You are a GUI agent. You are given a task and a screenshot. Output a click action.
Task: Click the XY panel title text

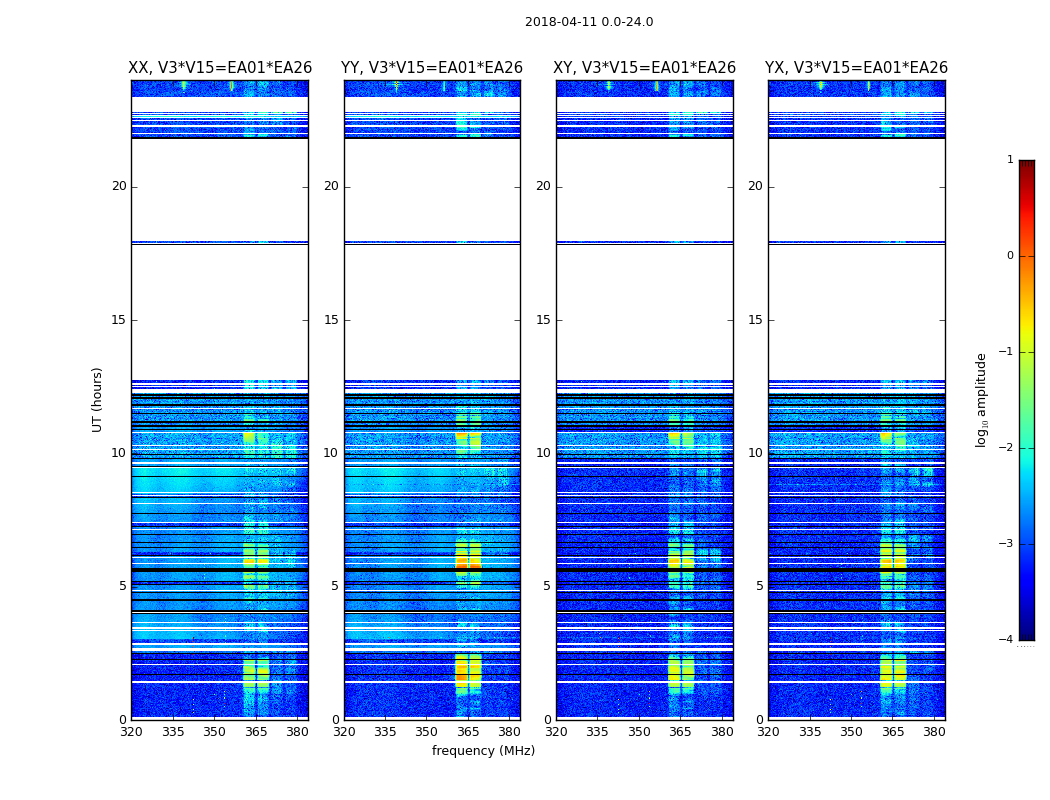pos(645,68)
